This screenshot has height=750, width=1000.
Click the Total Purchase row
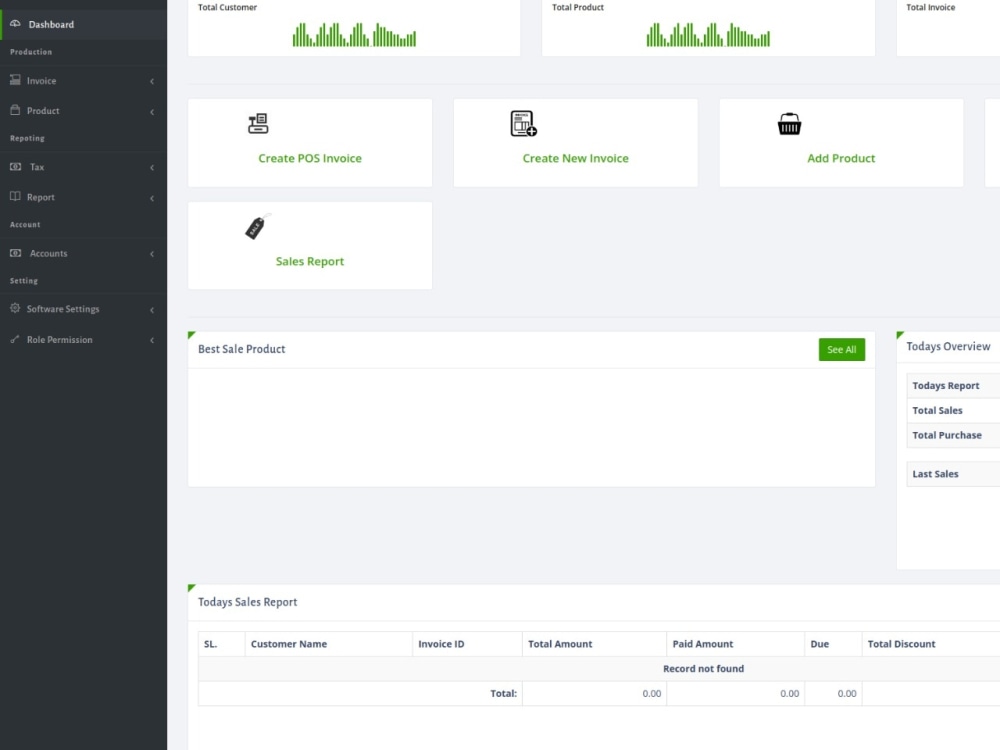pyautogui.click(x=953, y=435)
